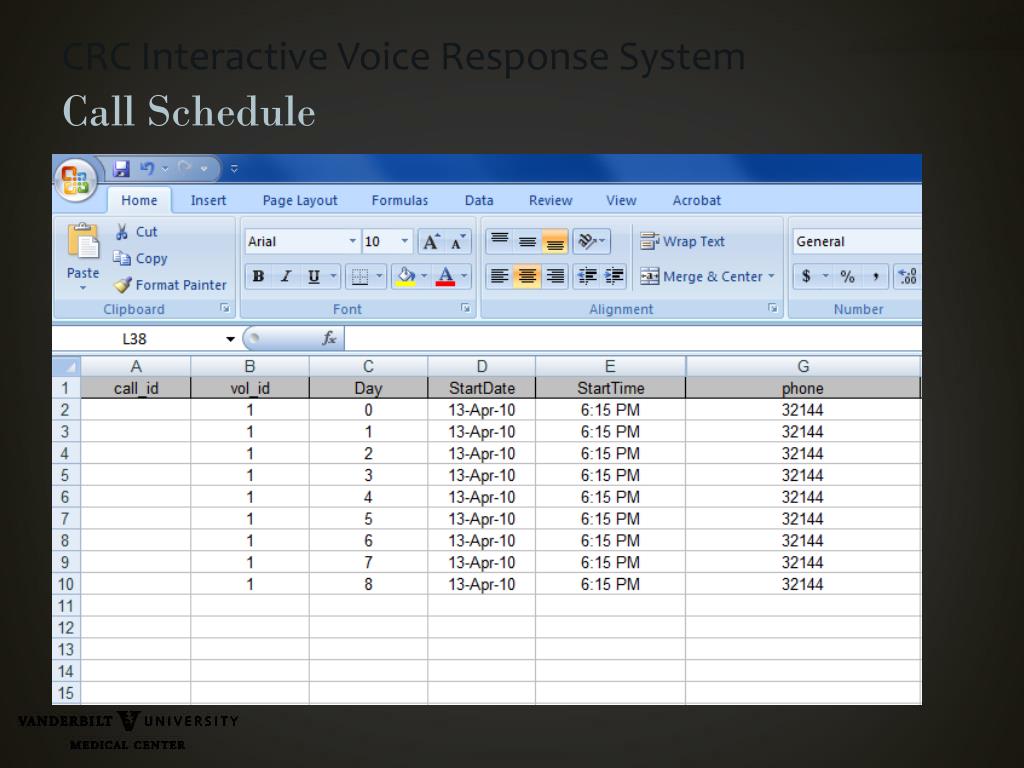Viewport: 1024px width, 768px height.
Task: Set Top Align vertical alignment
Action: click(x=500, y=241)
